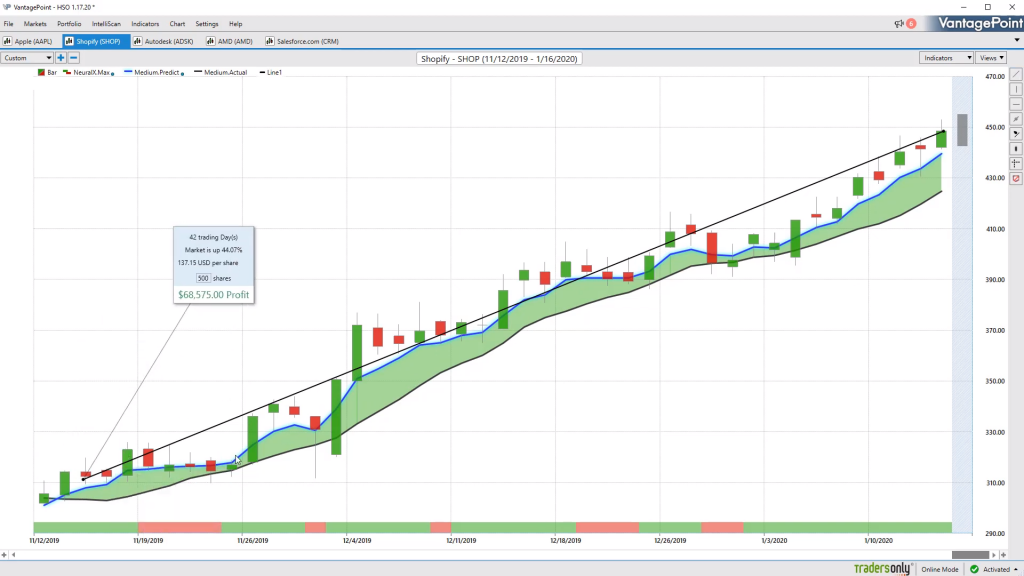This screenshot has height=576, width=1024.
Task: Click the plus icon at bottom-left scrollbar end
Action: tap(5, 555)
